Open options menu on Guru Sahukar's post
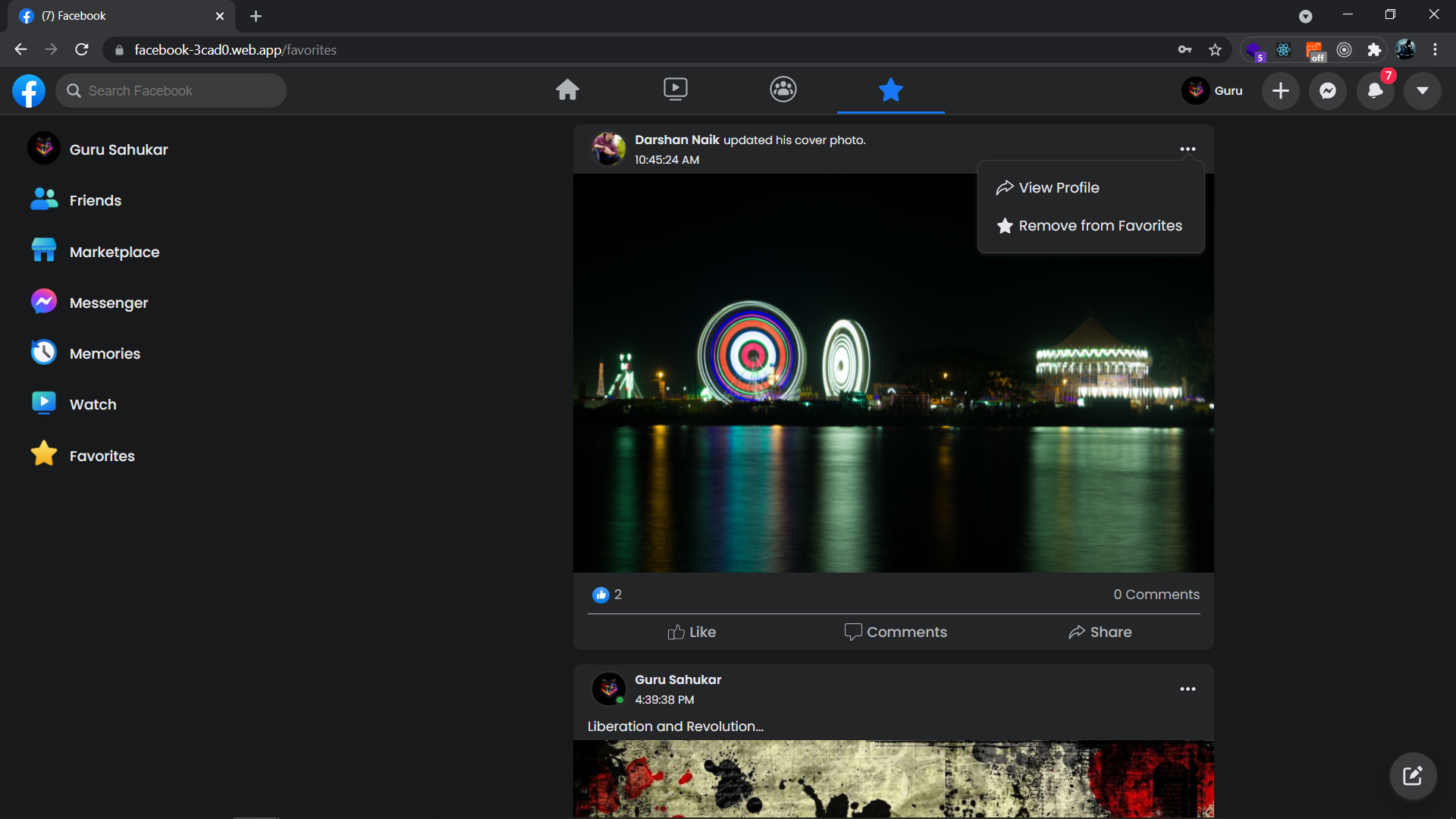Viewport: 1456px width, 819px height. pyautogui.click(x=1188, y=689)
